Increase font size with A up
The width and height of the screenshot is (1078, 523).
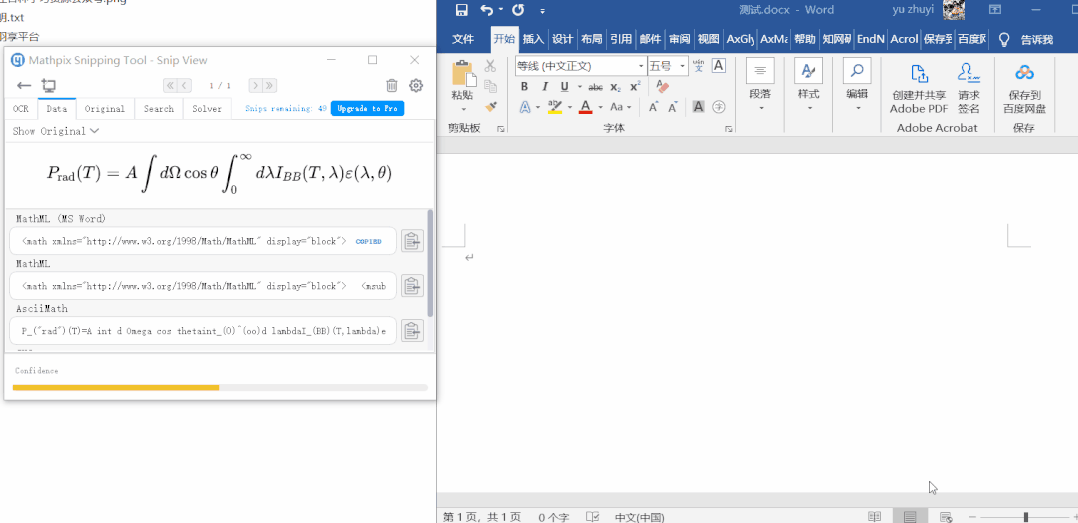point(654,107)
